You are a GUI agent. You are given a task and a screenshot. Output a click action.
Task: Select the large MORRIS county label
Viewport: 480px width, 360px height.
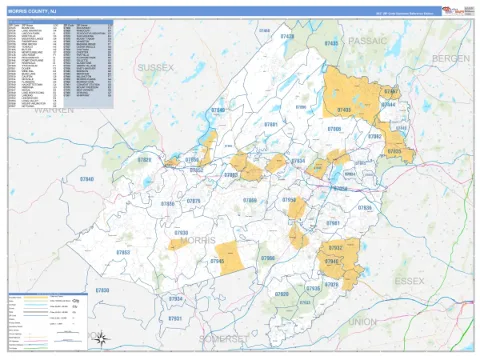pyautogui.click(x=198, y=240)
